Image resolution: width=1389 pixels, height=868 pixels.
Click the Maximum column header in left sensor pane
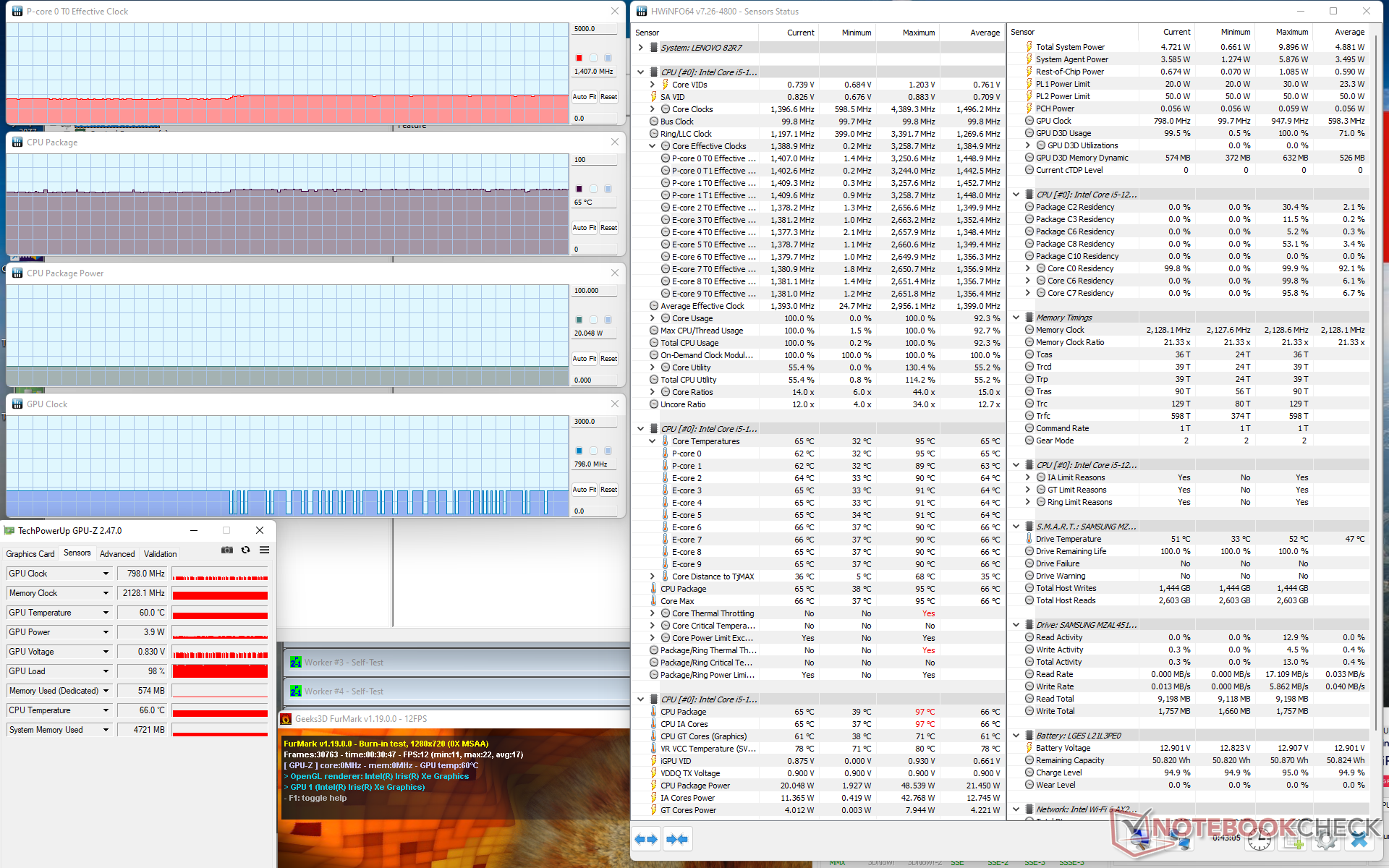907,33
